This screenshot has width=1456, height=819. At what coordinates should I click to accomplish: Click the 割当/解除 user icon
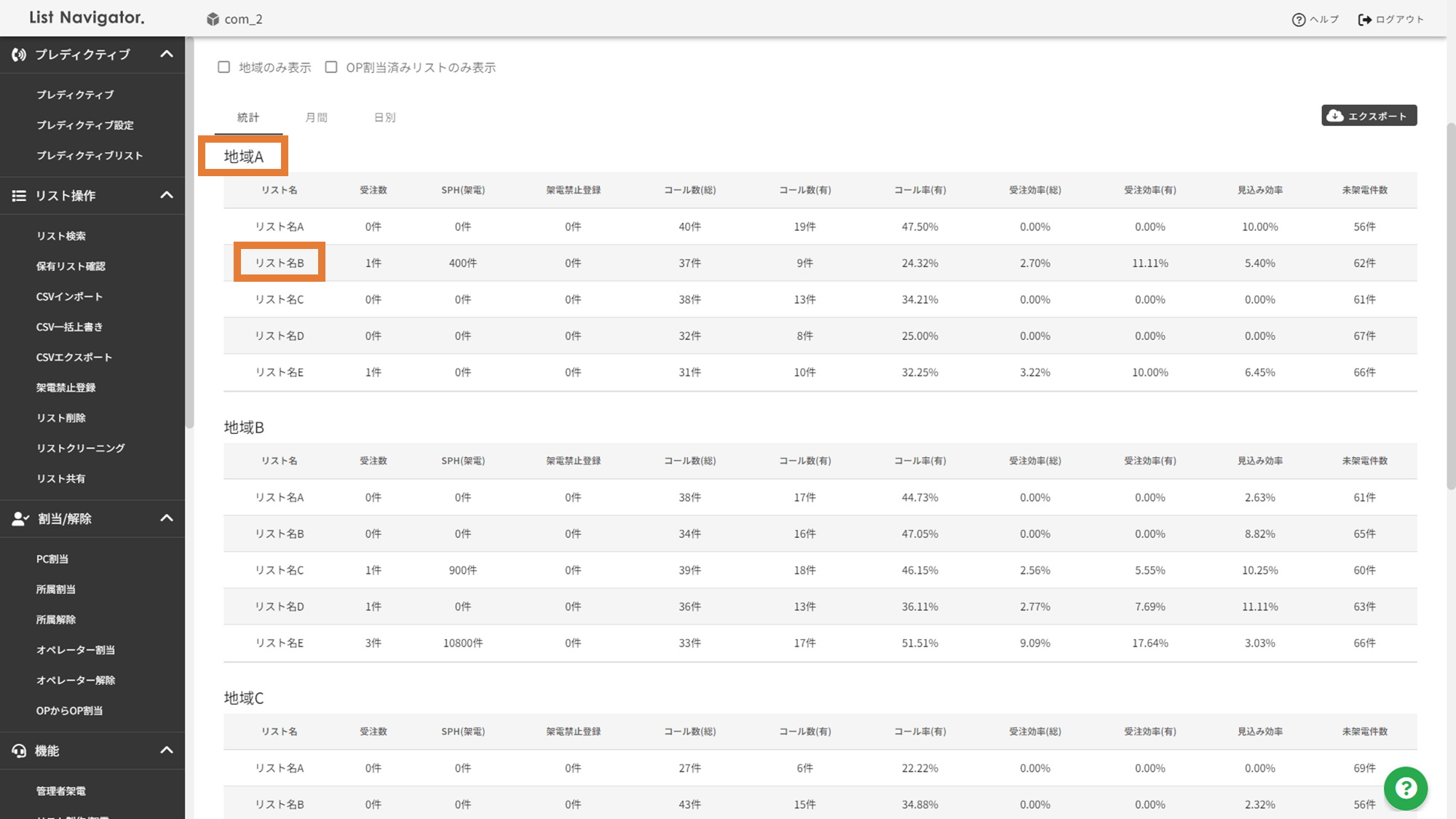(20, 519)
